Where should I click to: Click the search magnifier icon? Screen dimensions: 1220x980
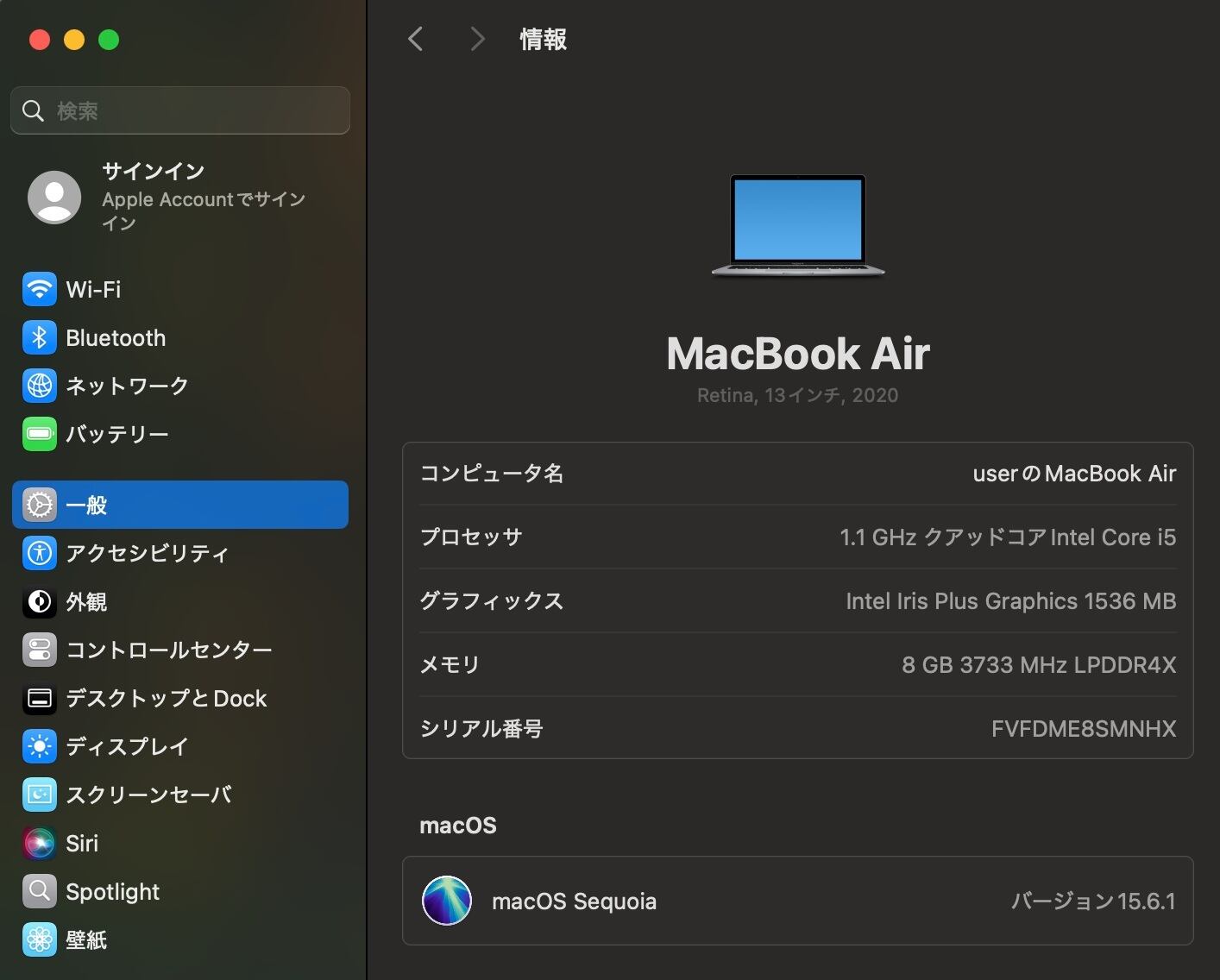(33, 110)
